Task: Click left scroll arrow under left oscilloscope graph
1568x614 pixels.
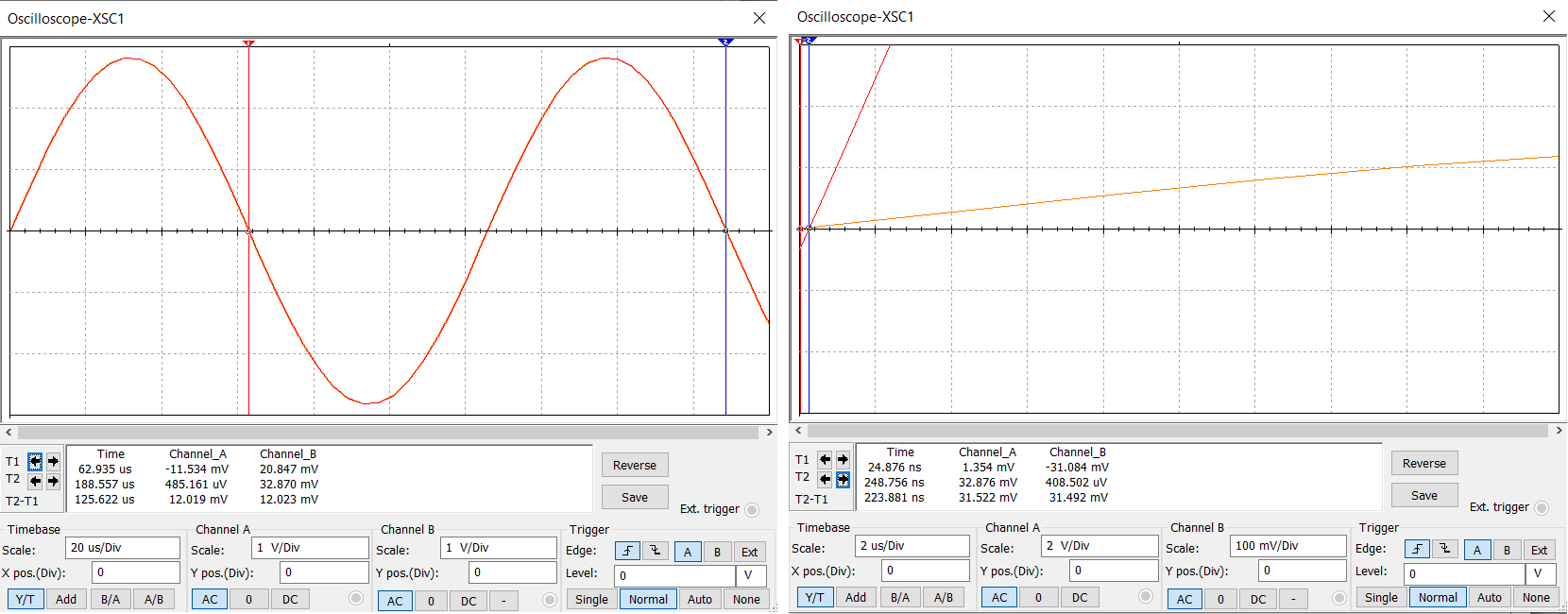Action: point(9,432)
